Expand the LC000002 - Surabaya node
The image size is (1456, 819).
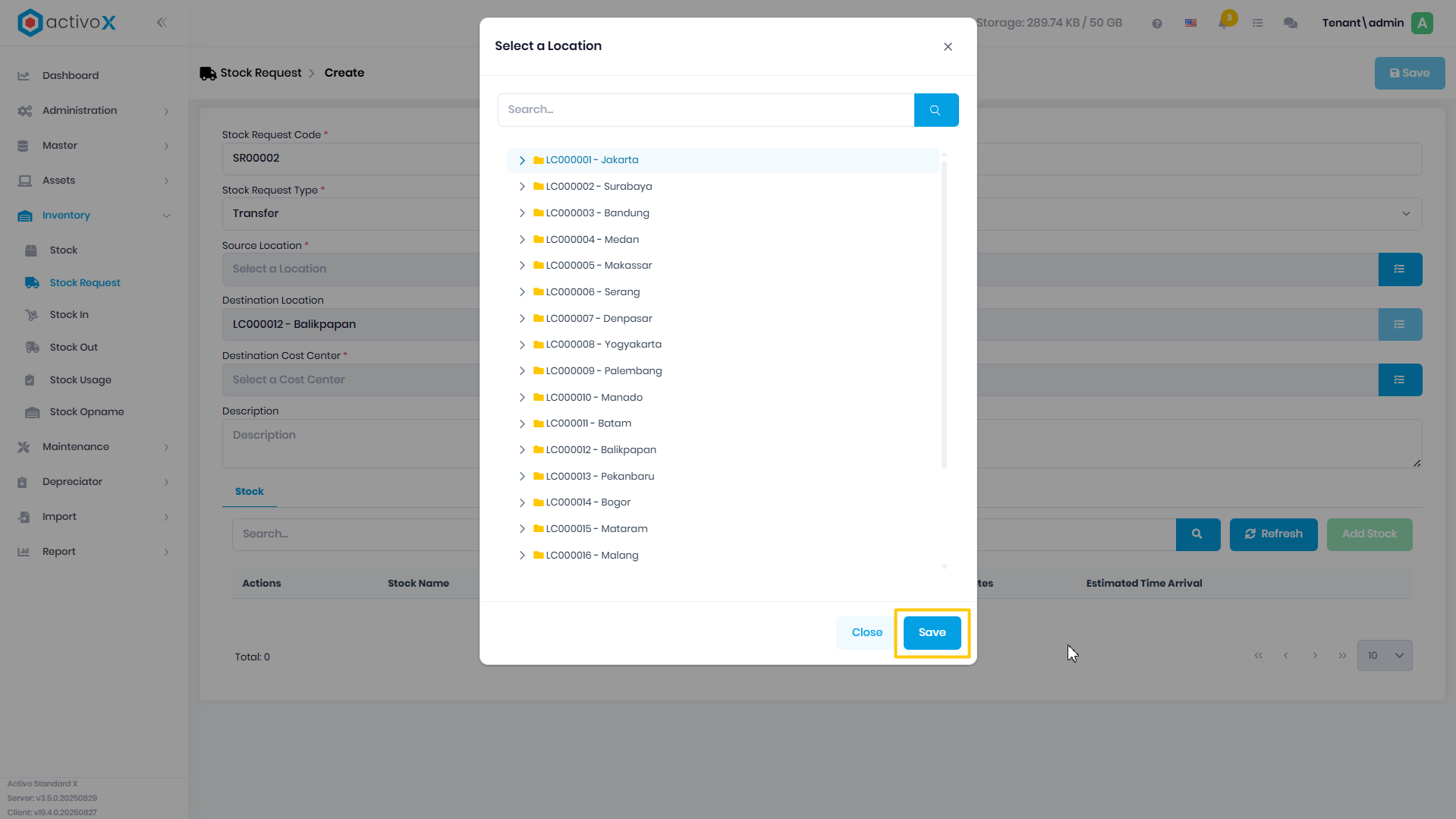[522, 187]
